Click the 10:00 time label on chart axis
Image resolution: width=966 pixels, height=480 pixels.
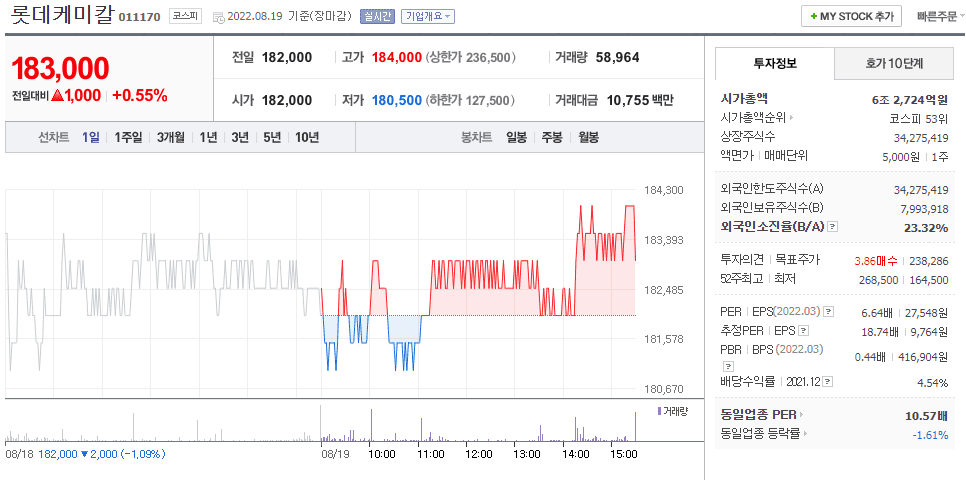coord(382,454)
